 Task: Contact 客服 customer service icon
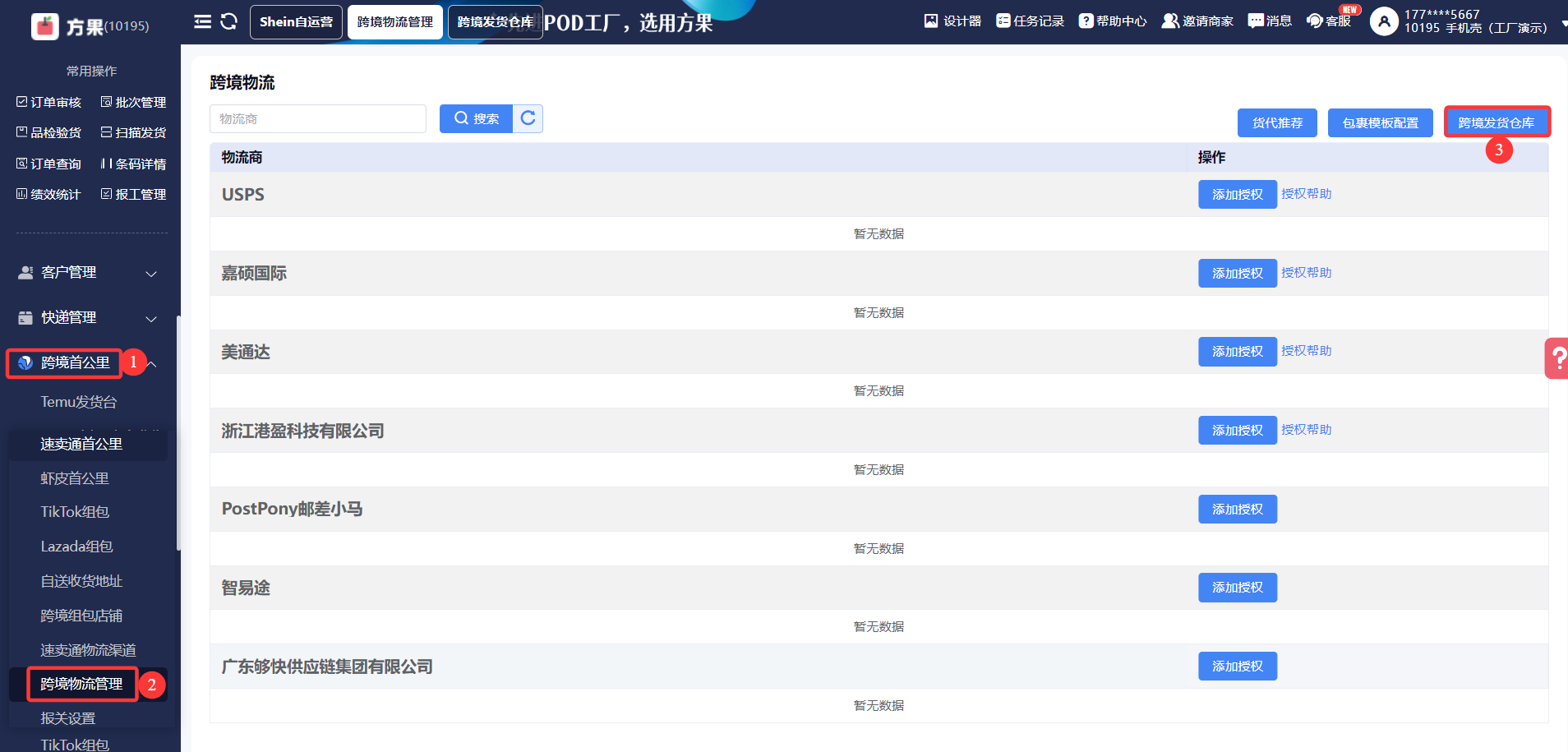(1315, 21)
